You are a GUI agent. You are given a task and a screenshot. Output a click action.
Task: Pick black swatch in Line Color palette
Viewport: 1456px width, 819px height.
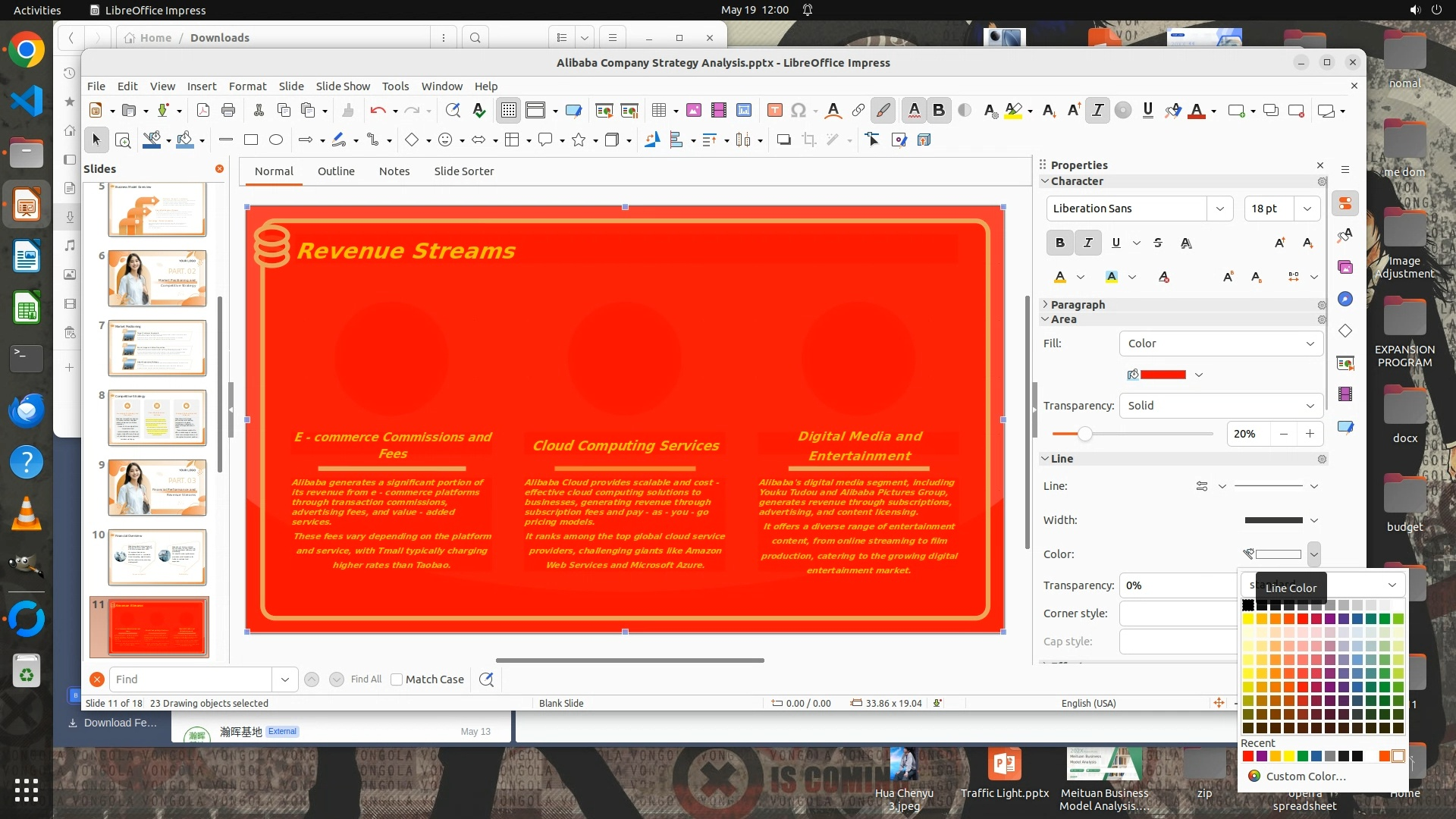1248,605
